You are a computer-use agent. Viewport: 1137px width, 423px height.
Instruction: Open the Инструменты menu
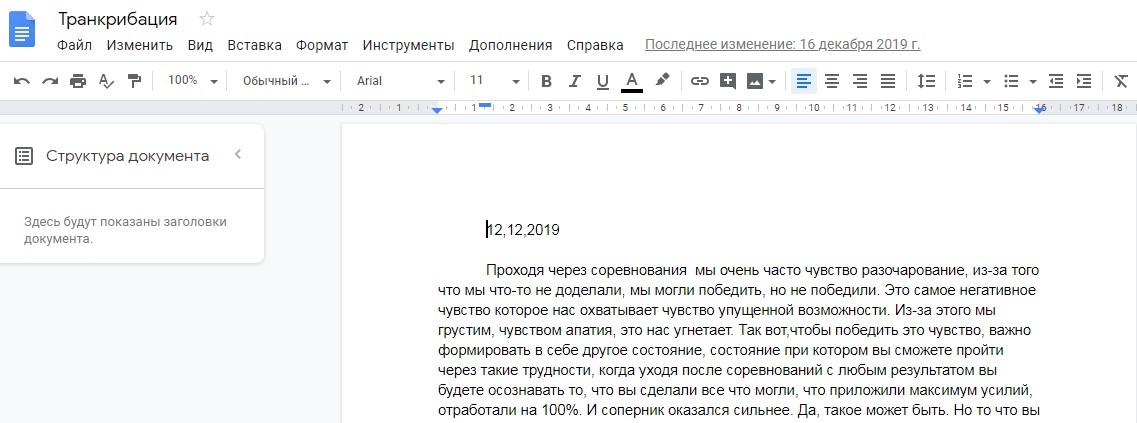[x=408, y=45]
